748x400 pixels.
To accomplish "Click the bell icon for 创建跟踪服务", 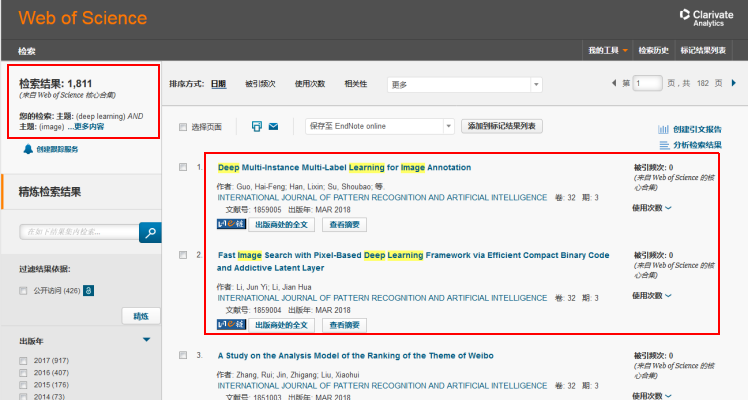I will (x=28, y=149).
